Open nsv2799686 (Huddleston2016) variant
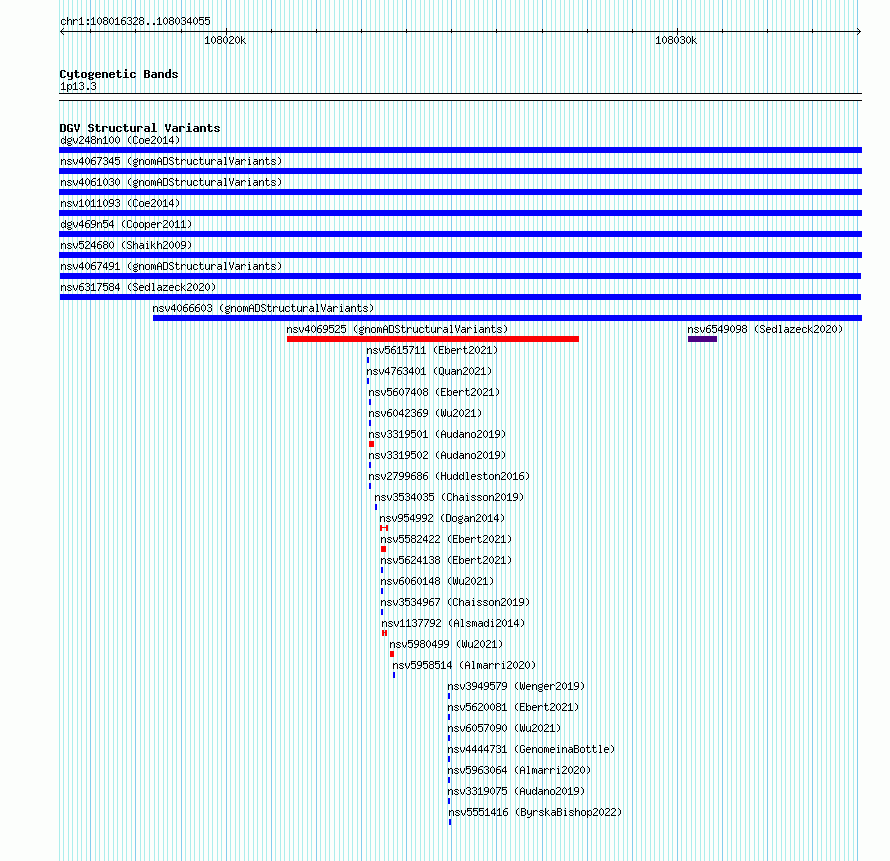 tap(449, 476)
